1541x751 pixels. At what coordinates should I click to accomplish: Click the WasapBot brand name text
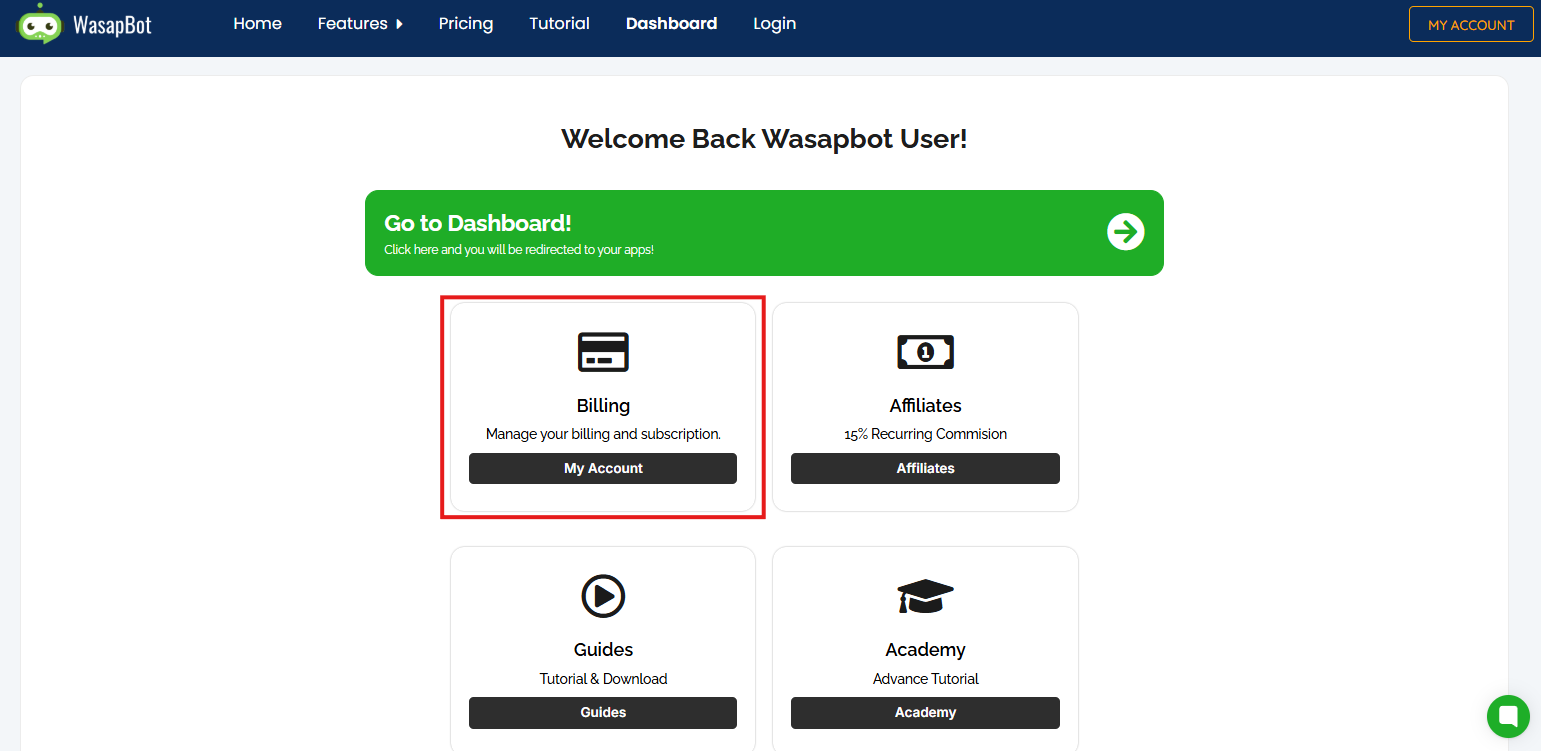coord(112,25)
